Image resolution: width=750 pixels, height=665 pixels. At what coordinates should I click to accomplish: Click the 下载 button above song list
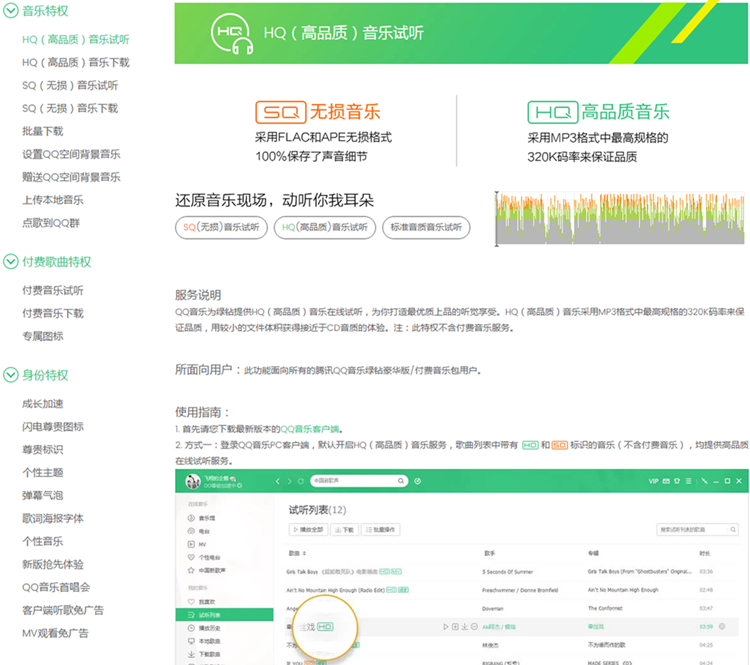click(x=344, y=530)
